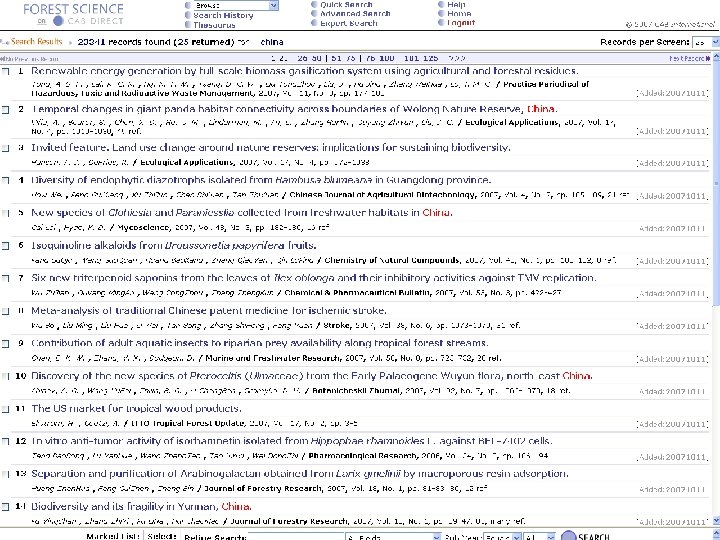Viewport: 720px width, 540px height.
Task: Click the bullet icon beside Home
Action: pos(441,14)
